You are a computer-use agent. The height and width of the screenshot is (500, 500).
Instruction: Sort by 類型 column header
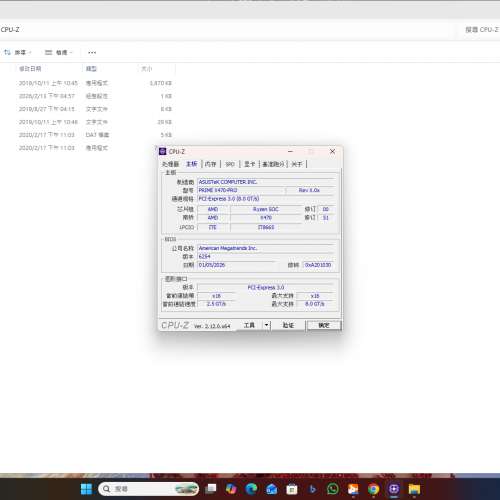(x=91, y=69)
